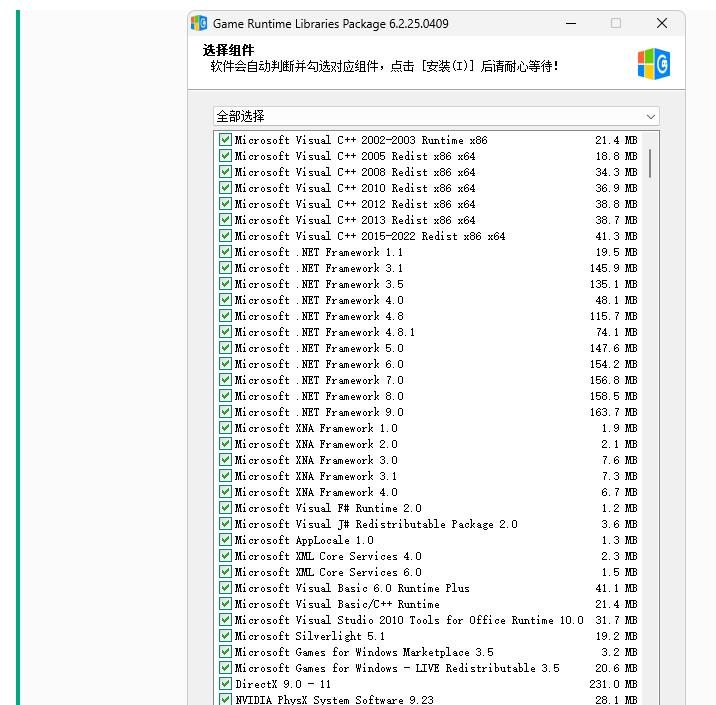Click the component list scrollbar thumb
716x705 pixels.
pos(650,163)
